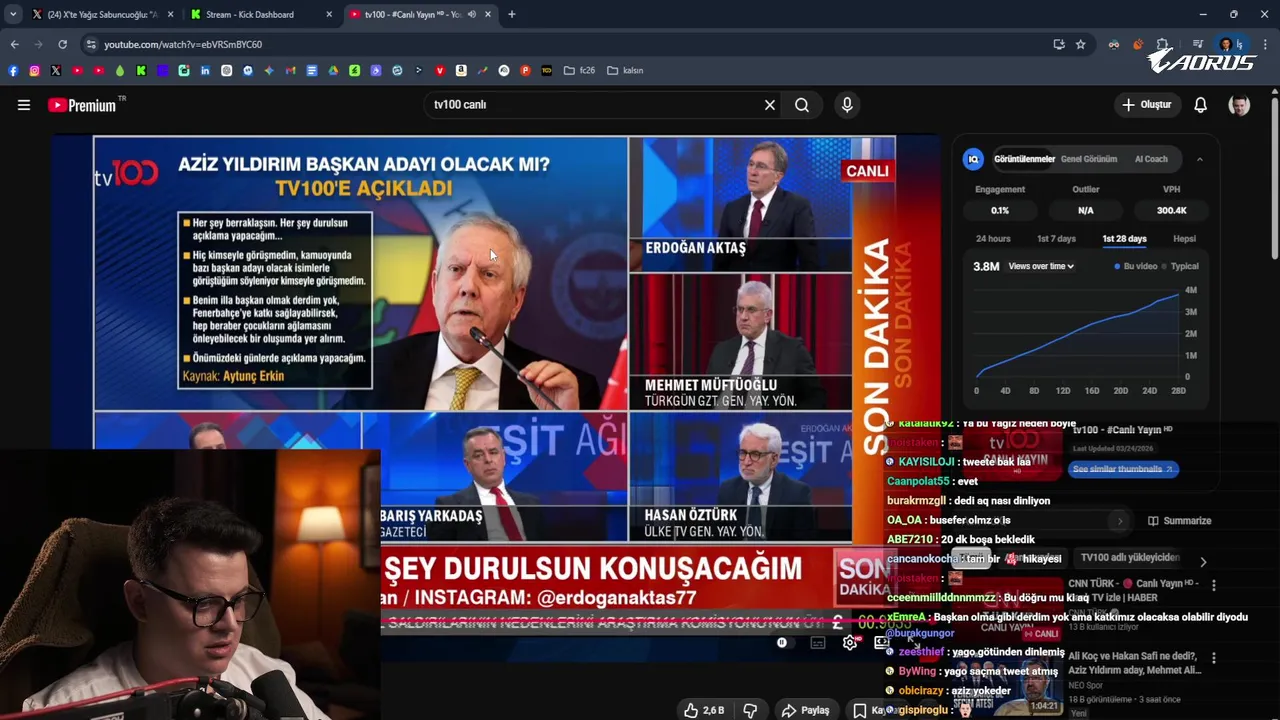This screenshot has width=1280, height=720.
Task: Toggle subtitles in the video player
Action: coord(817,643)
